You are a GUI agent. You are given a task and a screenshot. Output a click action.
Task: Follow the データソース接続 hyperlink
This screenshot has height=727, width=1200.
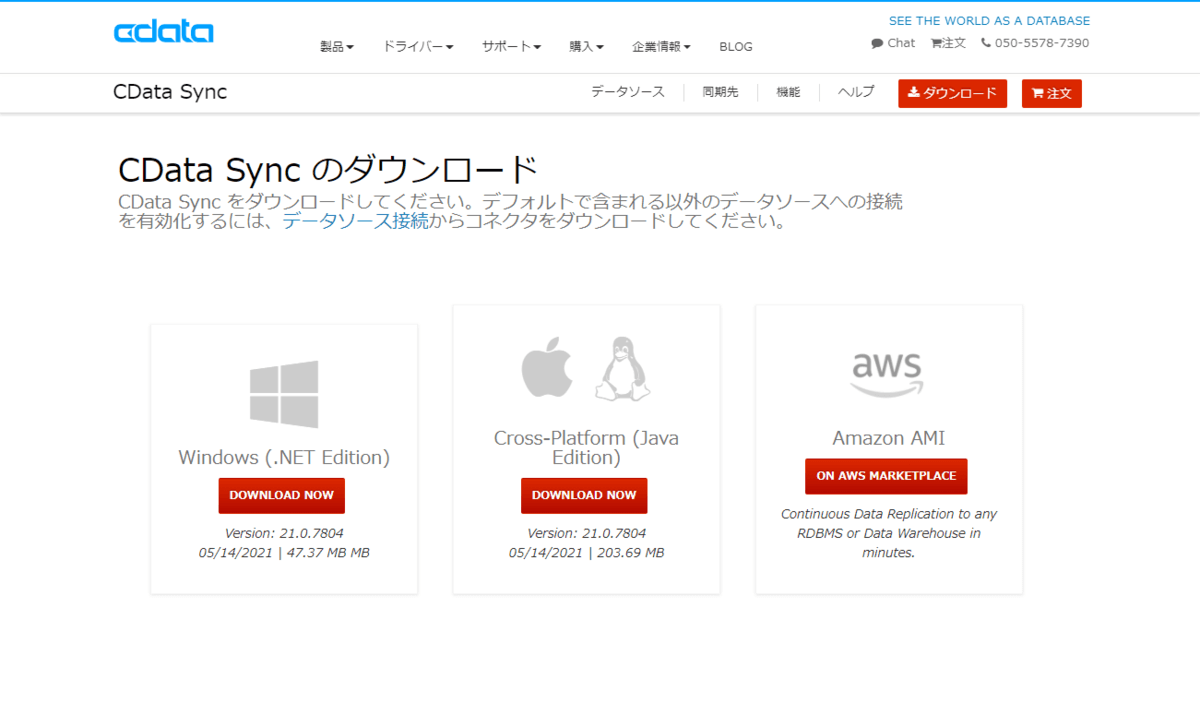click(x=355, y=221)
